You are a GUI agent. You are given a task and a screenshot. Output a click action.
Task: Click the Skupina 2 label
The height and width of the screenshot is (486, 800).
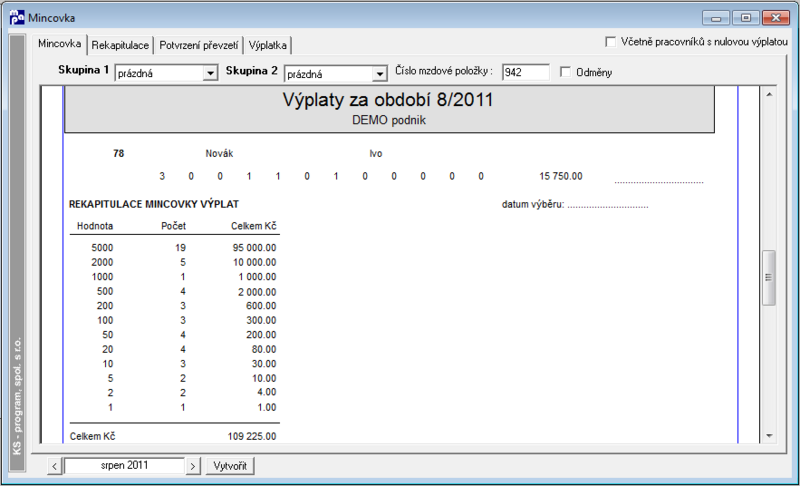pos(252,71)
